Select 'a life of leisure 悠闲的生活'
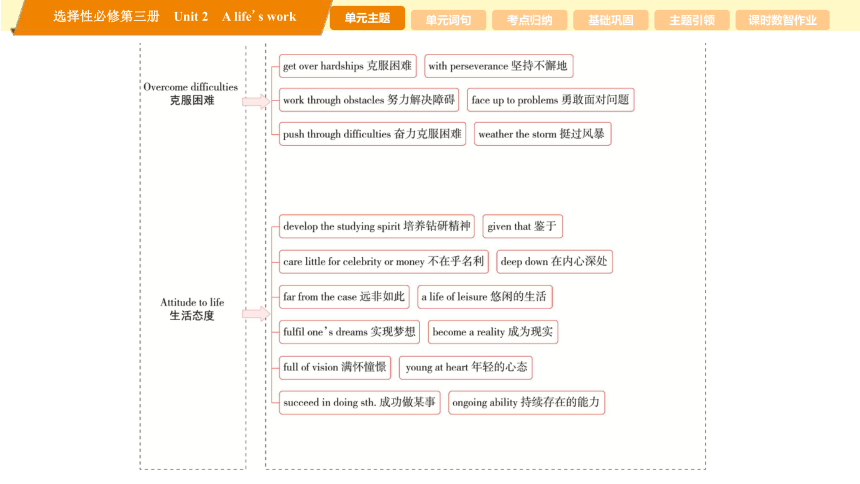Image resolution: width=860 pixels, height=484 pixels. point(485,297)
